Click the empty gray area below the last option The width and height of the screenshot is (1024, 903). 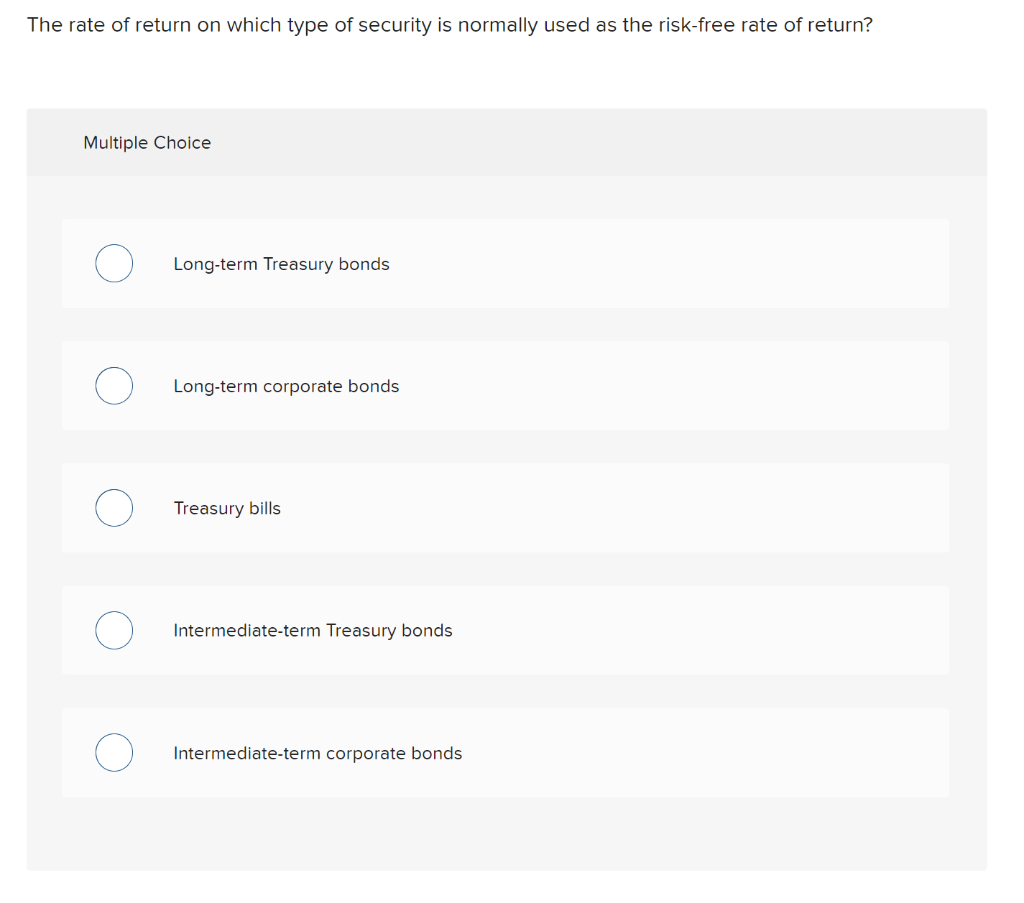point(506,834)
